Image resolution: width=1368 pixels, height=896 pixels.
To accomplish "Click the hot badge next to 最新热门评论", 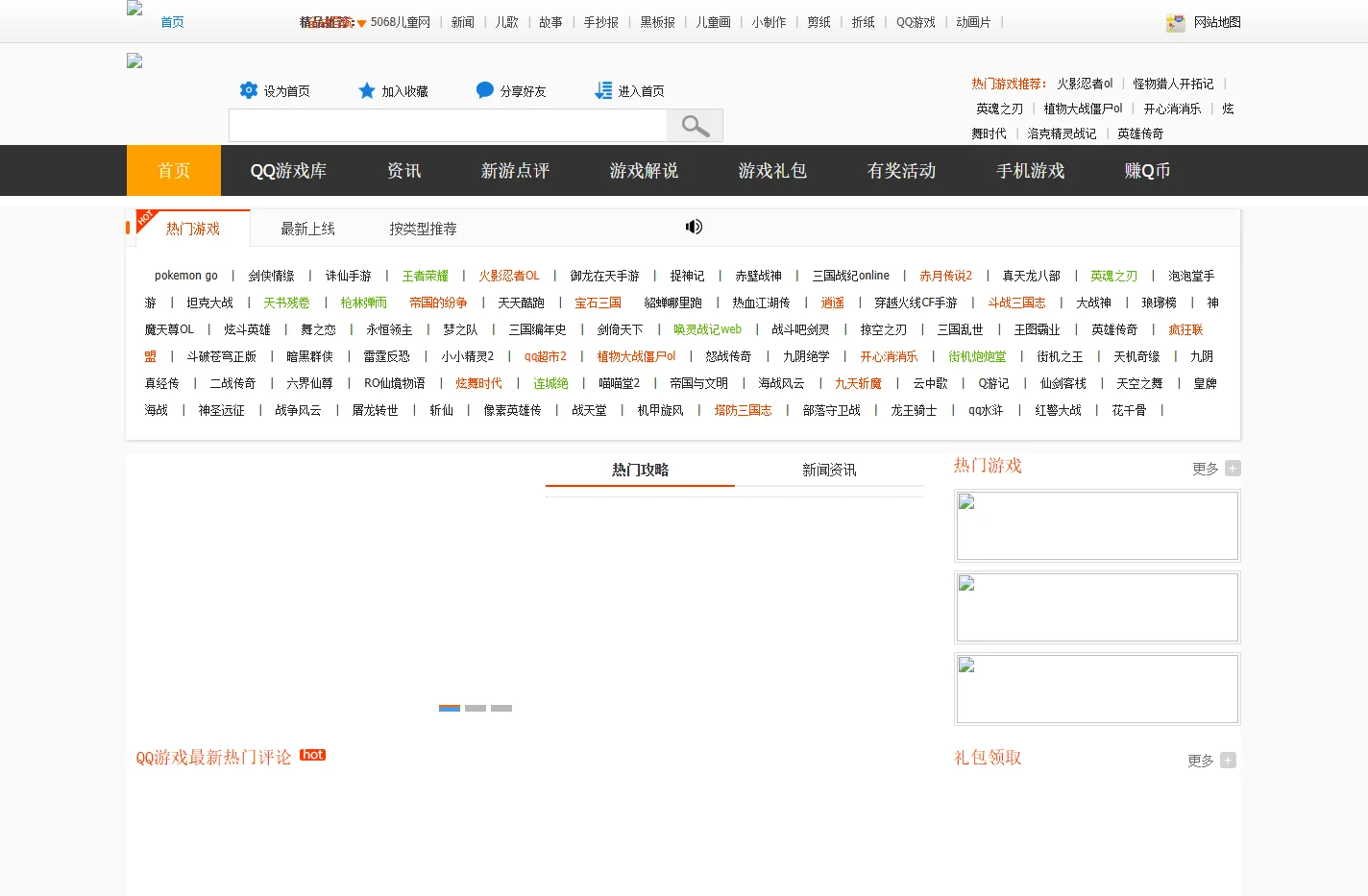I will pyautogui.click(x=313, y=755).
